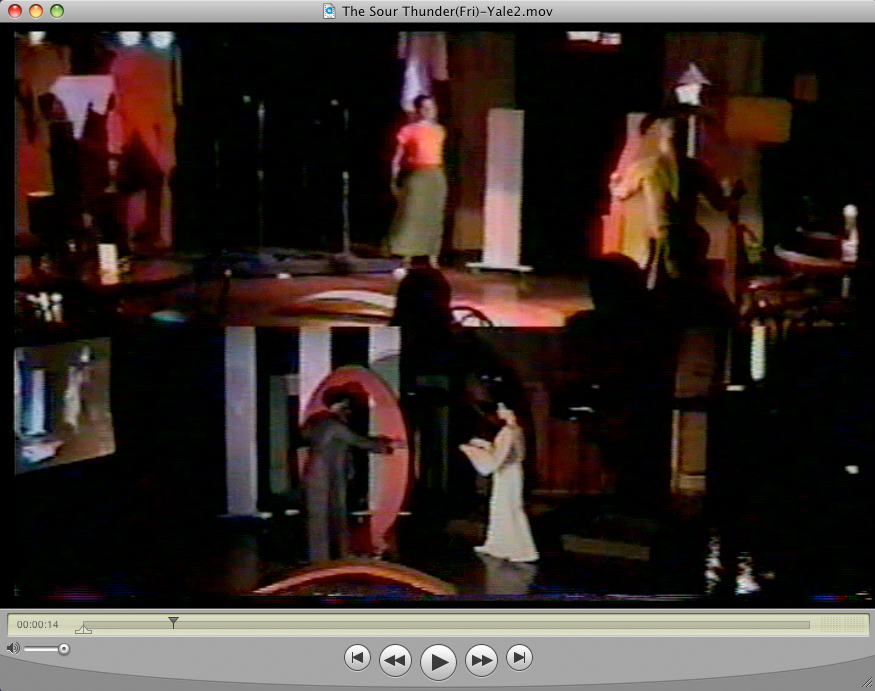Click the volume slider track left of knob
Image resolution: width=875 pixels, height=691 pixels.
pos(40,649)
